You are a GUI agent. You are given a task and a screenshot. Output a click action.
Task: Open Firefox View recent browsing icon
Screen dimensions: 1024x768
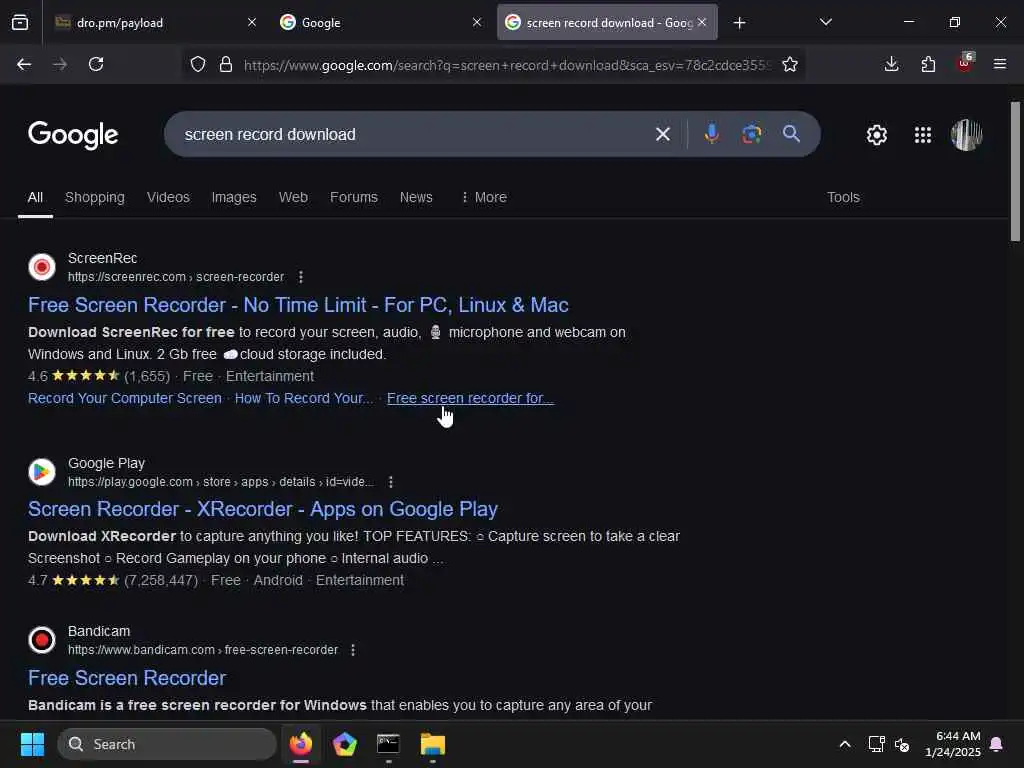[x=20, y=22]
